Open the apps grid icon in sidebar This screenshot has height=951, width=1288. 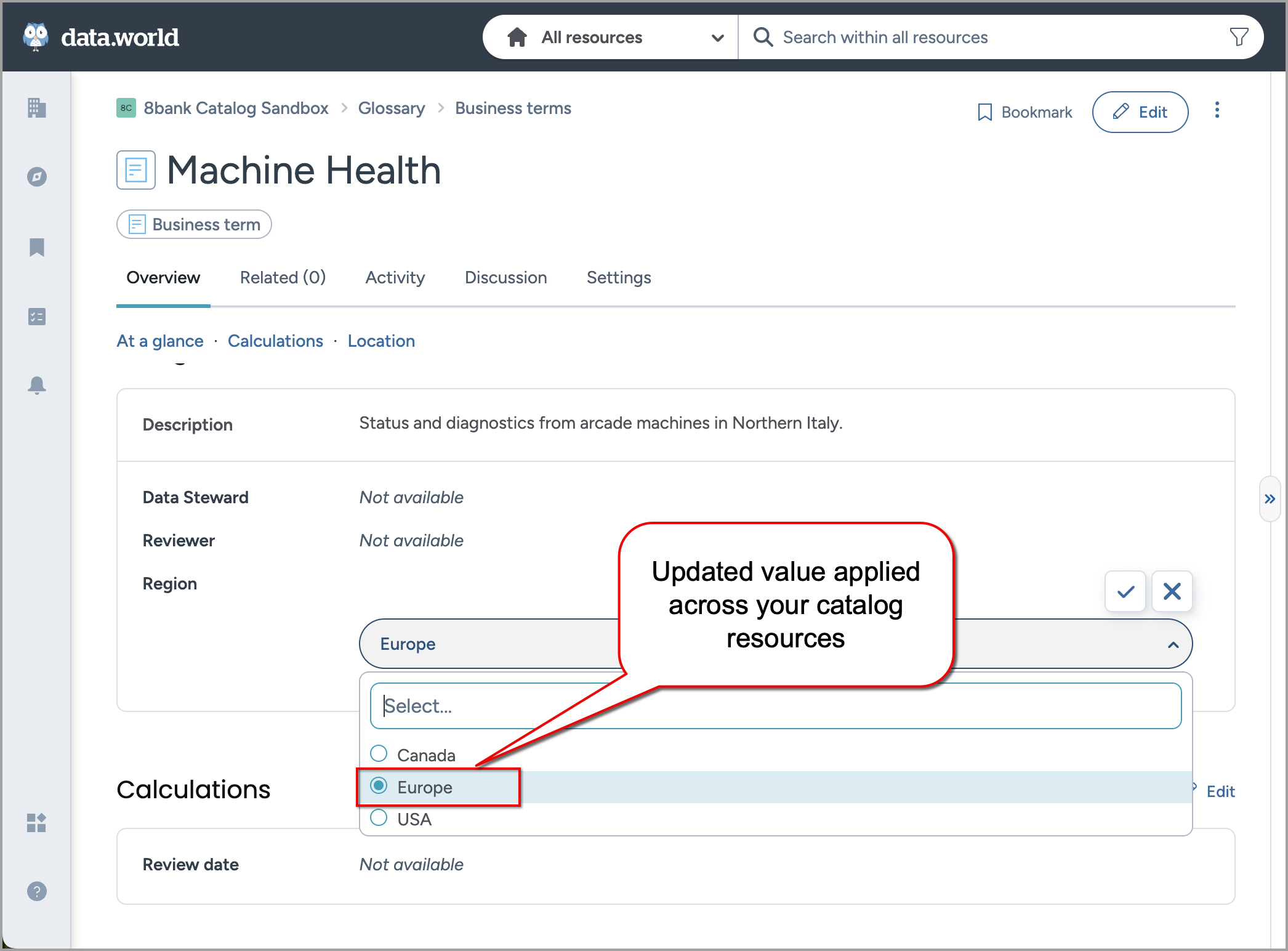point(37,822)
